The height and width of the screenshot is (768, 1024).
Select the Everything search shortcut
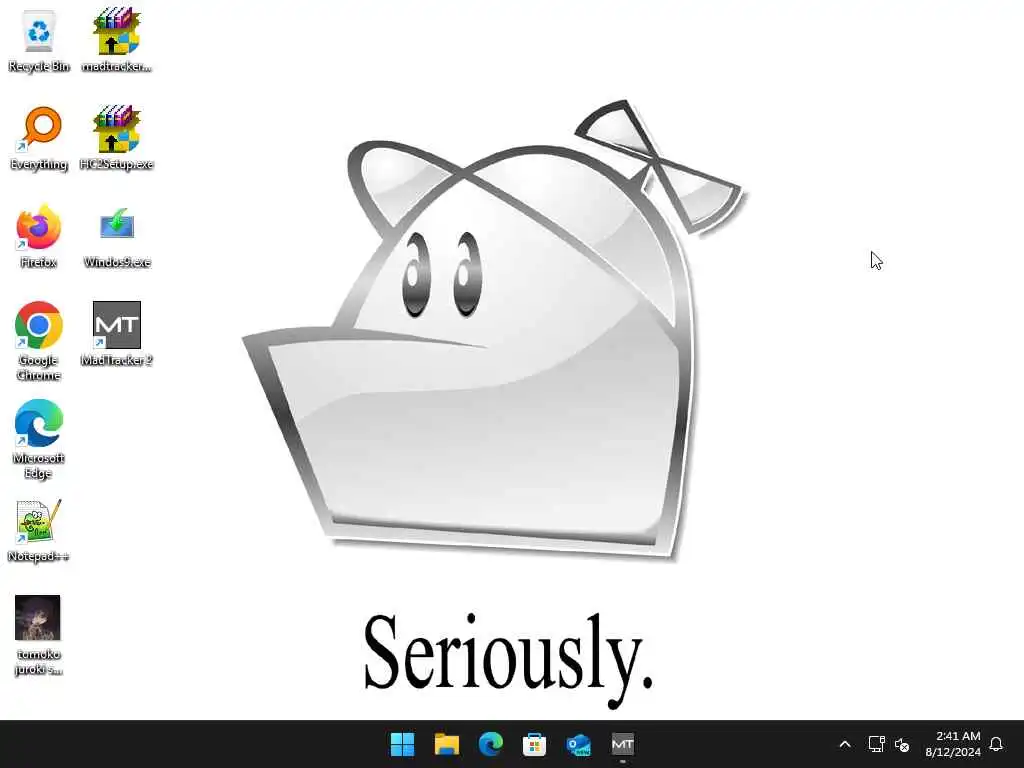click(x=39, y=138)
